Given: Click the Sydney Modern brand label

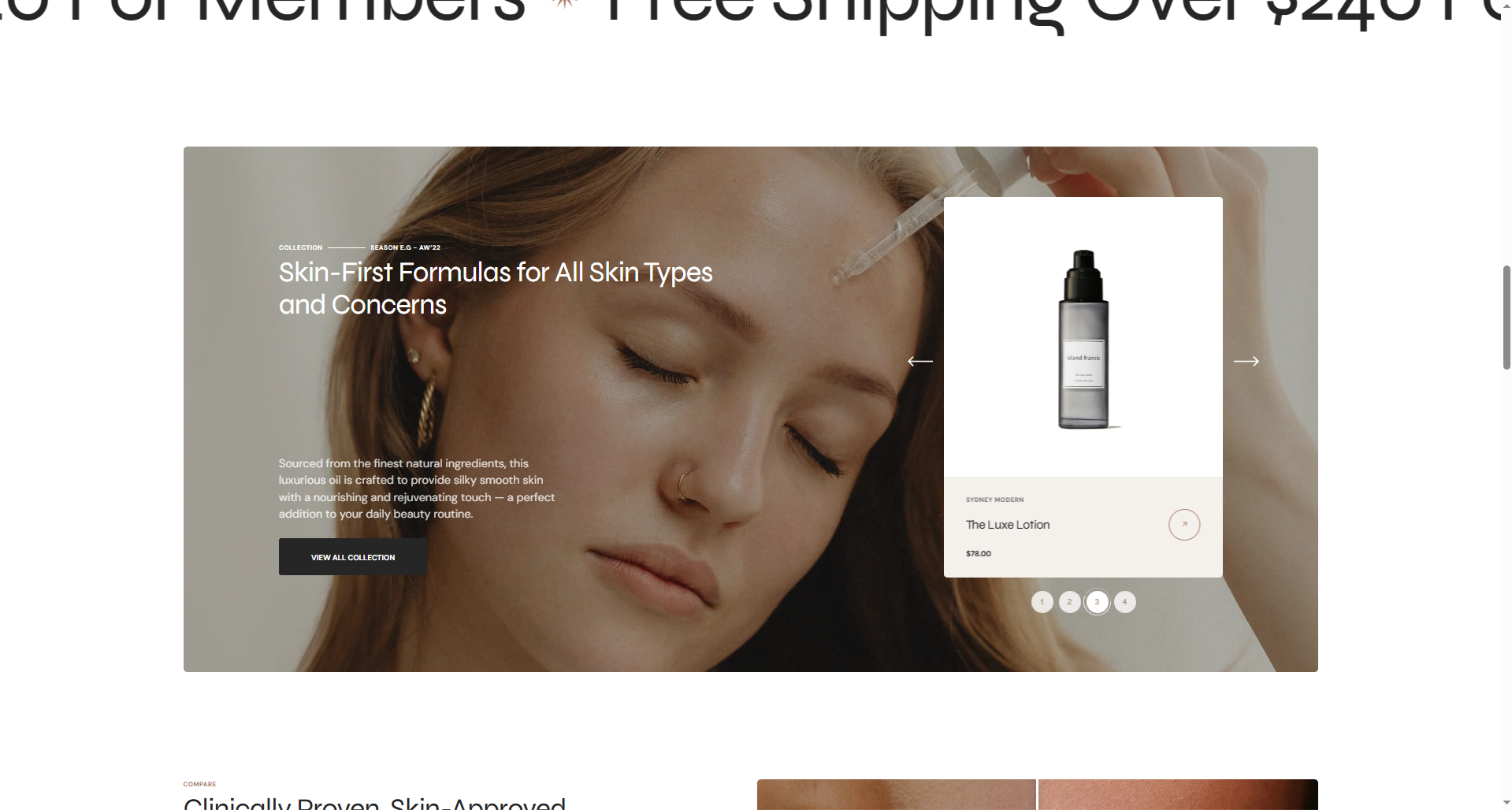Looking at the screenshot, I should coord(994,500).
